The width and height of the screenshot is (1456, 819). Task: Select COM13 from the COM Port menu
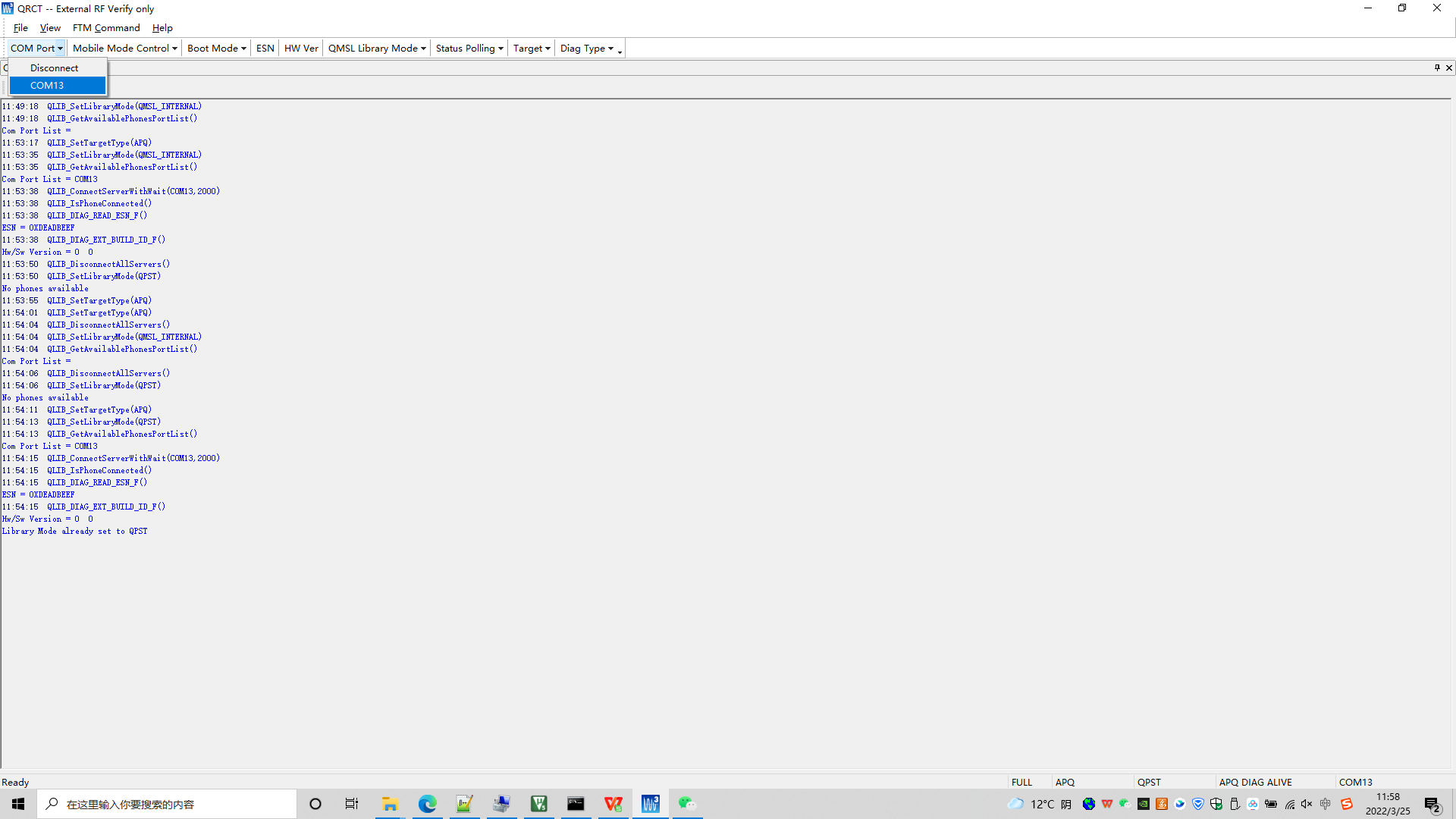47,86
